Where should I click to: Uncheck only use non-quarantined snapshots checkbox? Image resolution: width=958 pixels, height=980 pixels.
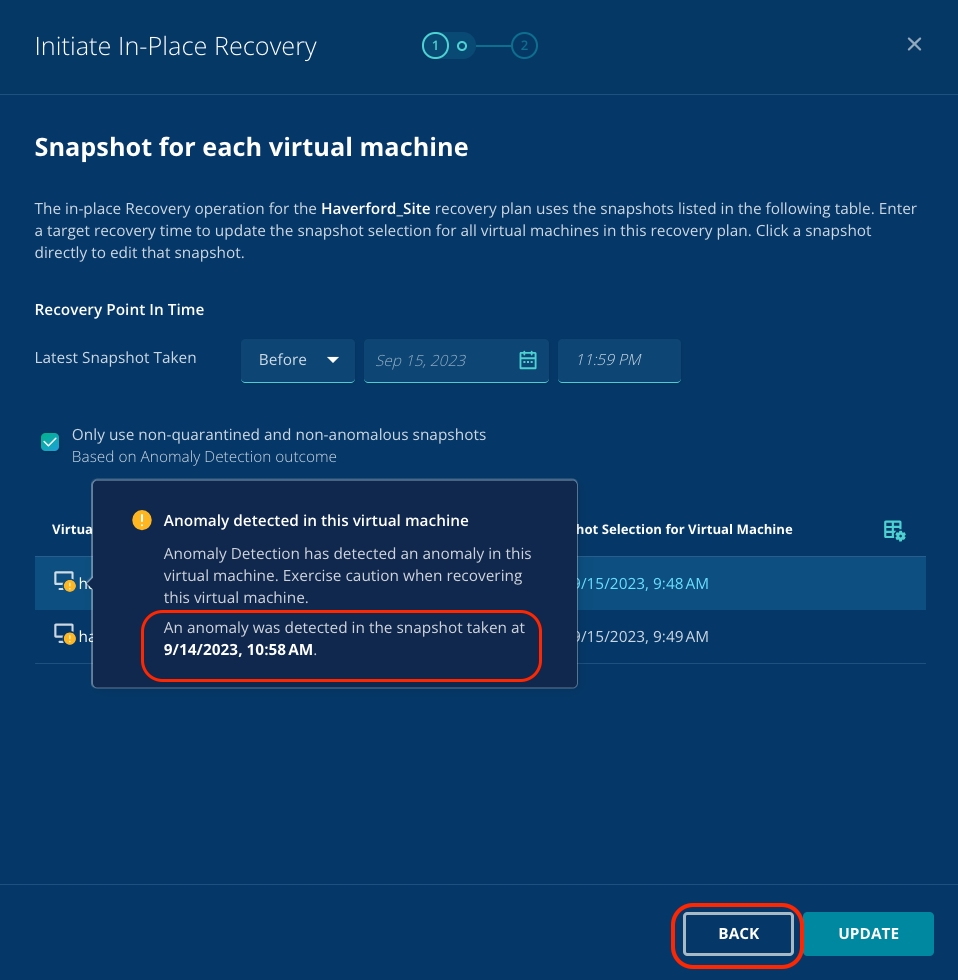tap(50, 442)
